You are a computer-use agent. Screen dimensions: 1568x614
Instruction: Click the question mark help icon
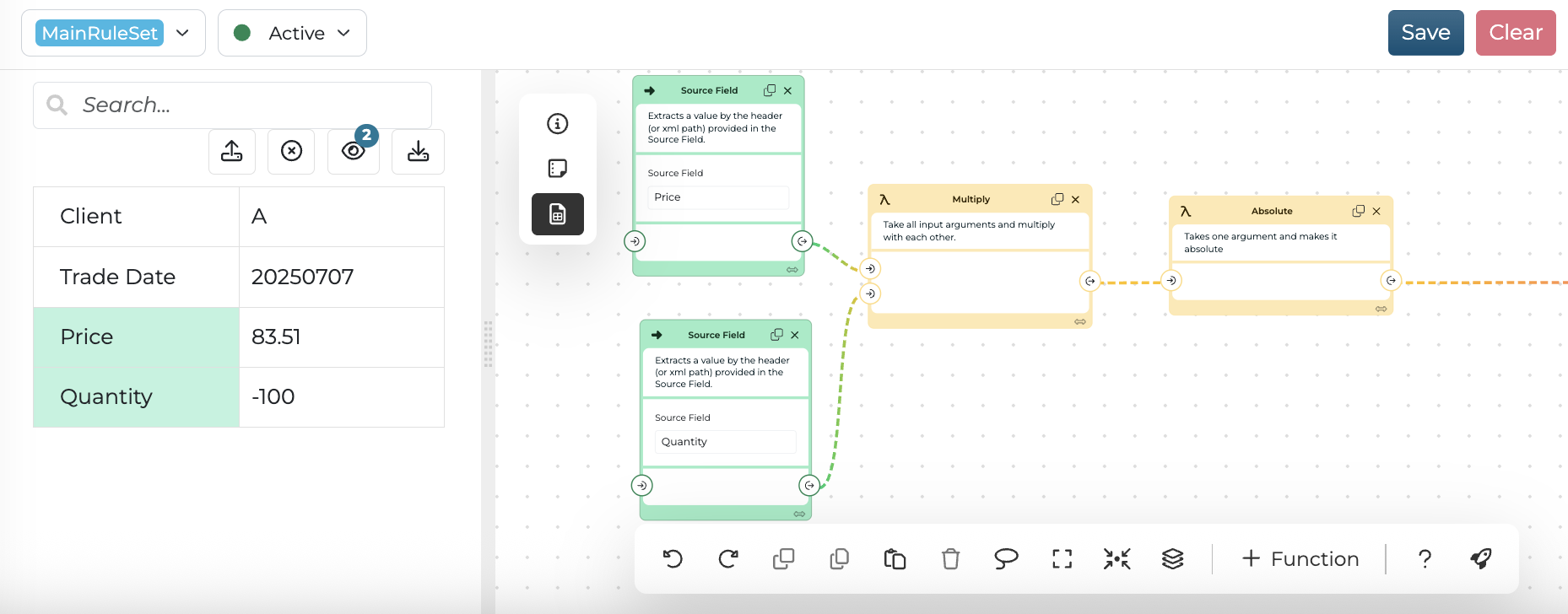(x=1425, y=558)
